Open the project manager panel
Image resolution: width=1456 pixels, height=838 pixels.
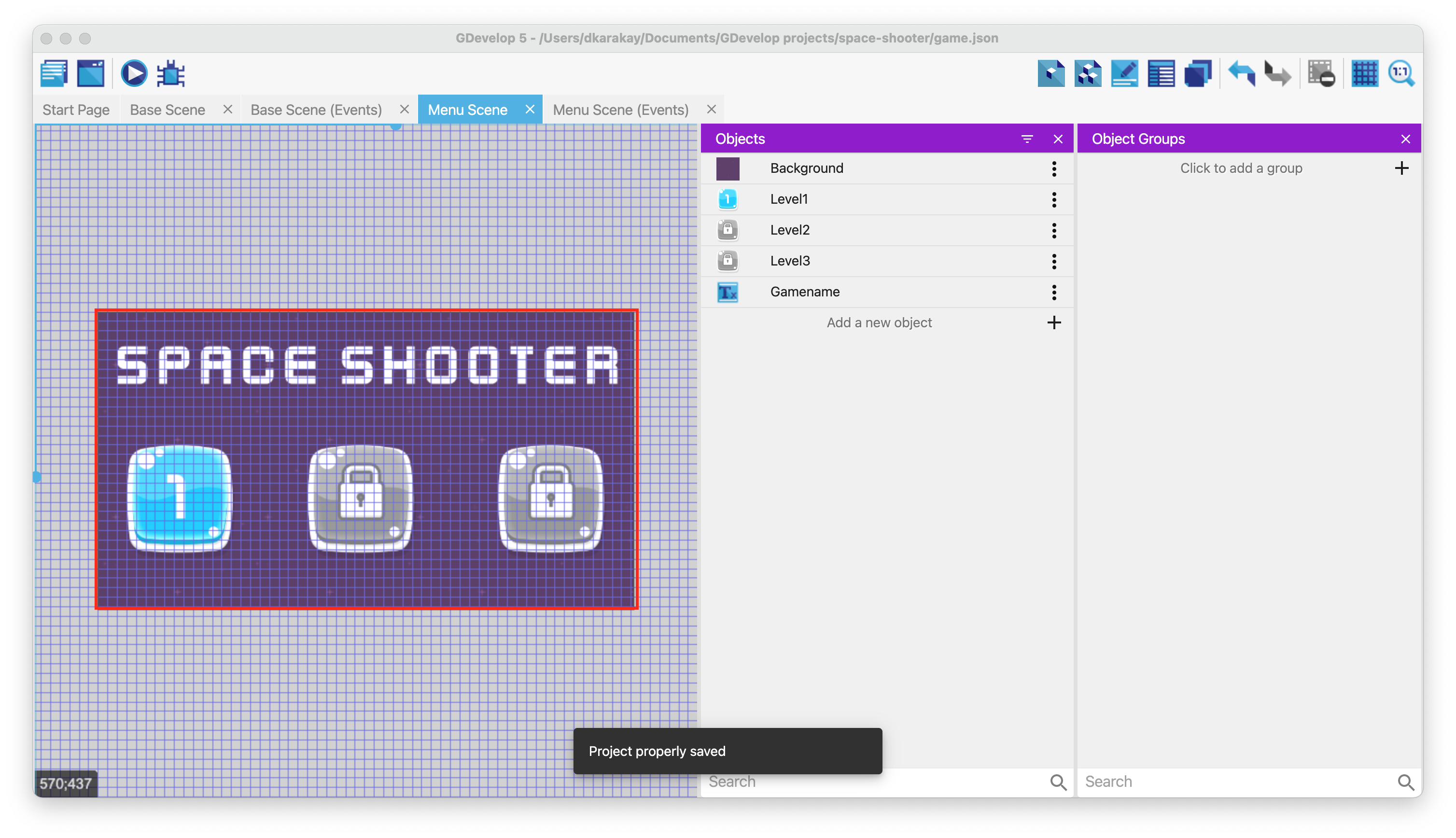pos(54,73)
